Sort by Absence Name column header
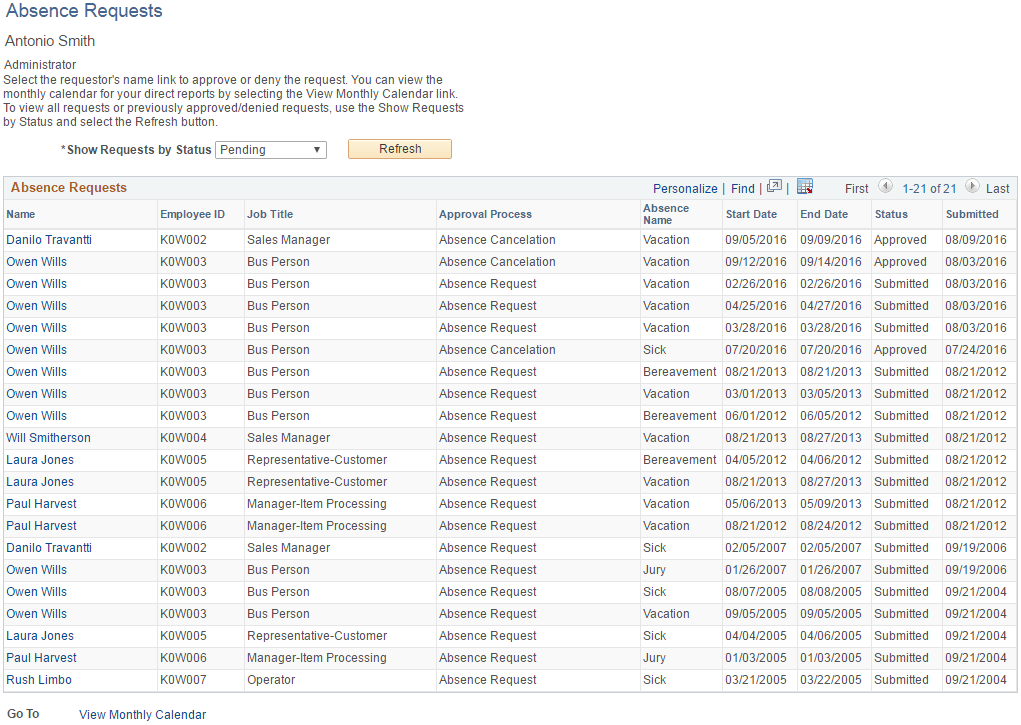 (x=665, y=214)
